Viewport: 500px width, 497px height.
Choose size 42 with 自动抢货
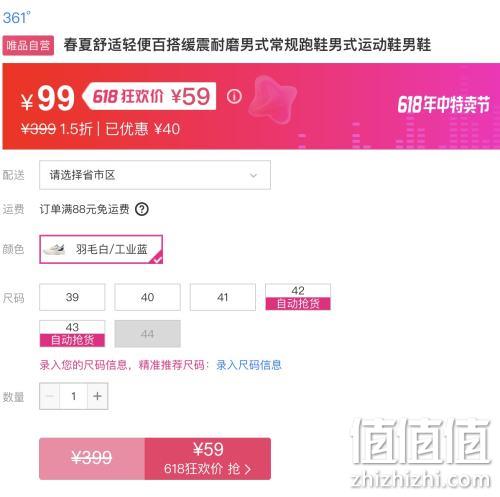[298, 297]
